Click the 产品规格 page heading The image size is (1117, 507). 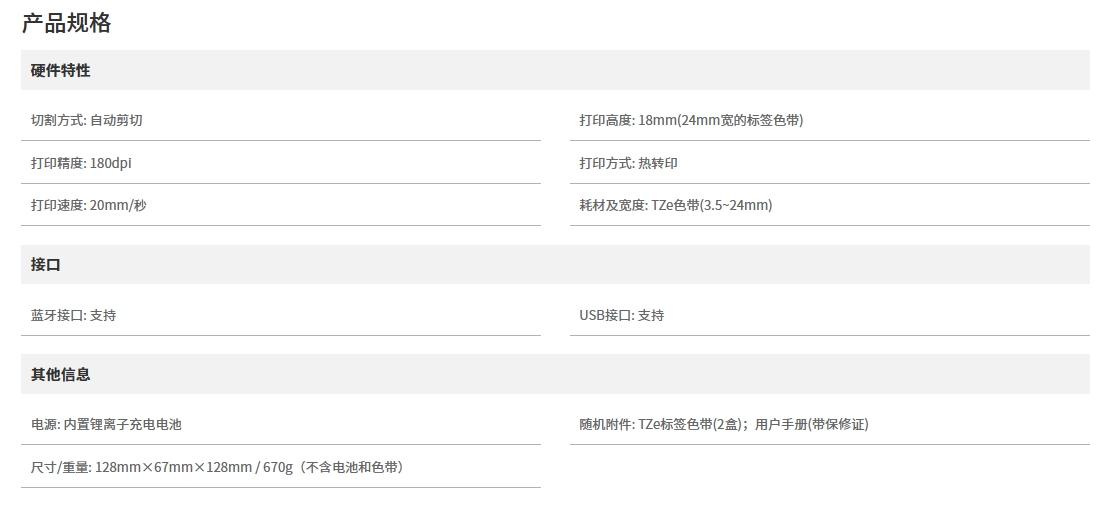point(66,24)
